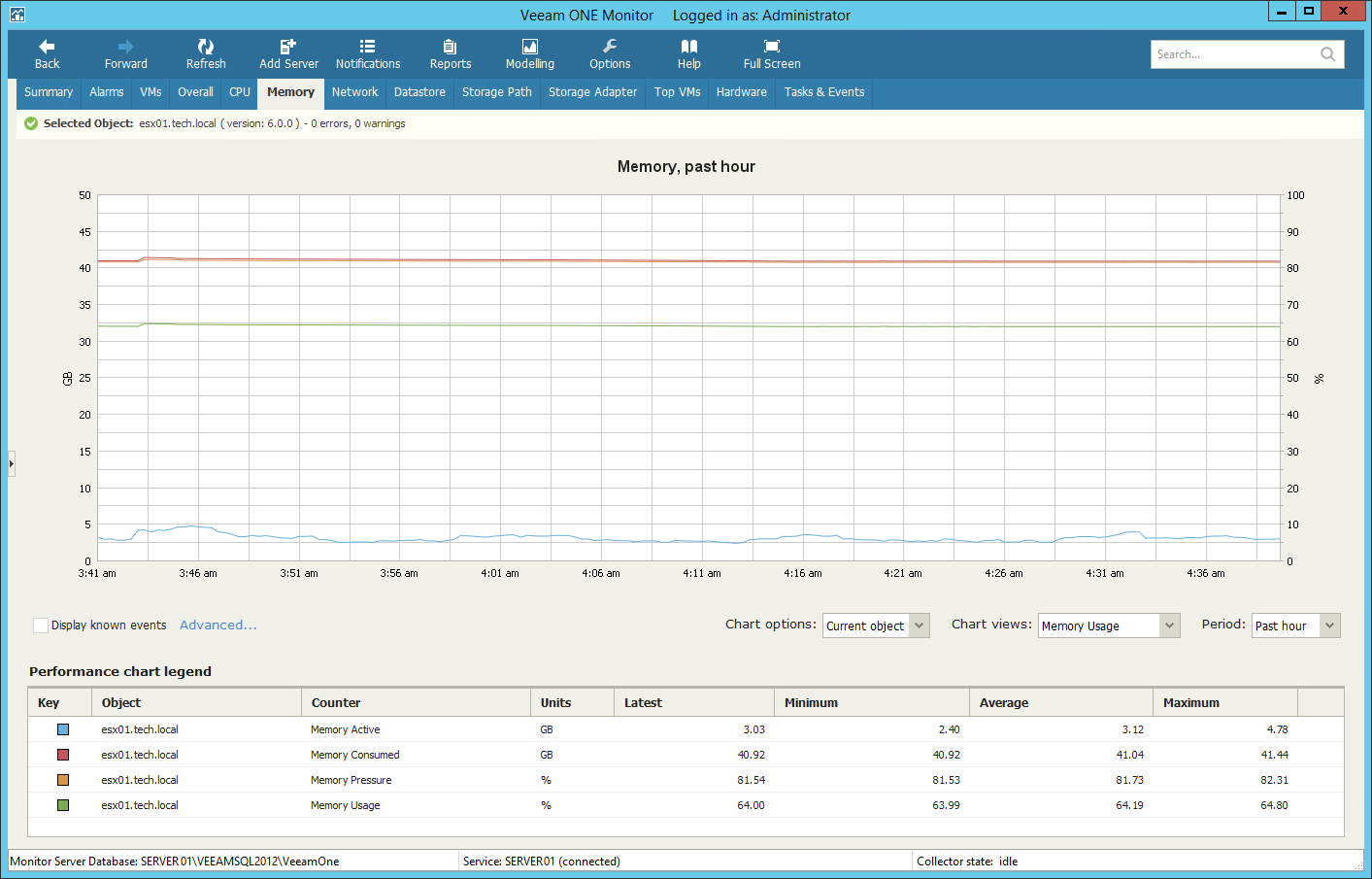Viewport: 1372px width, 879px height.
Task: Switch to the Datastore tab
Action: click(419, 92)
